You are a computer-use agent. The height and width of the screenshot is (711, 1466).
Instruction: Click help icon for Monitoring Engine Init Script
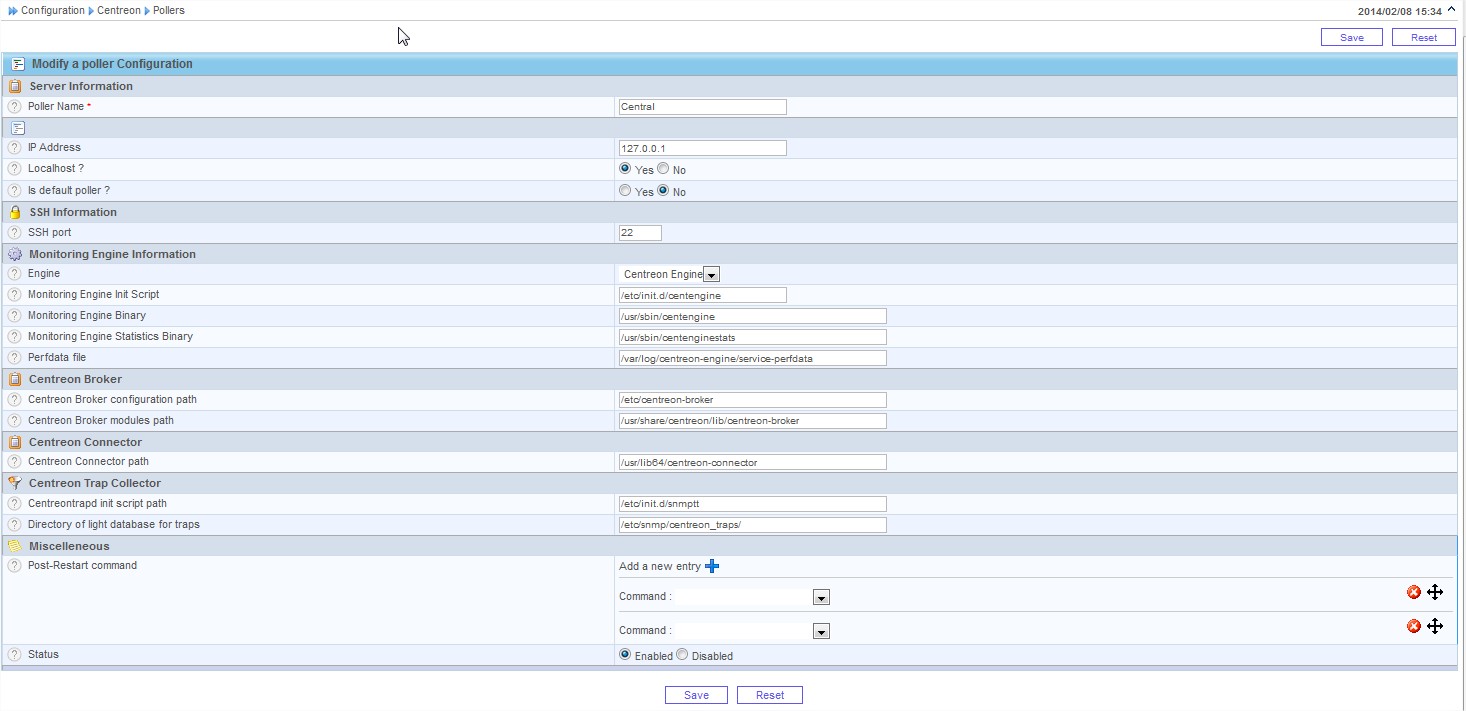click(x=14, y=295)
